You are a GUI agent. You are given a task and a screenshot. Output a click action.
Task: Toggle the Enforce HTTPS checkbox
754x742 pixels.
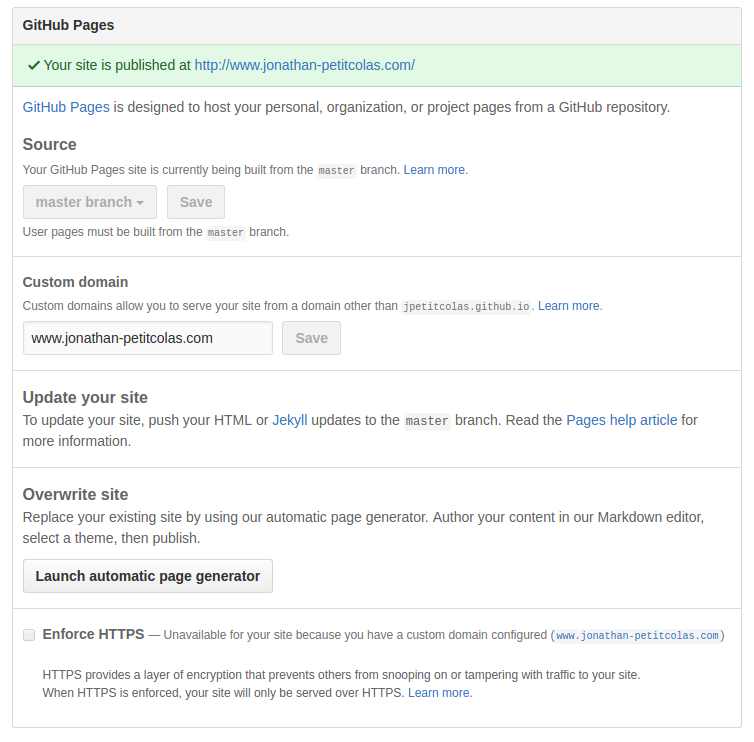[29, 635]
